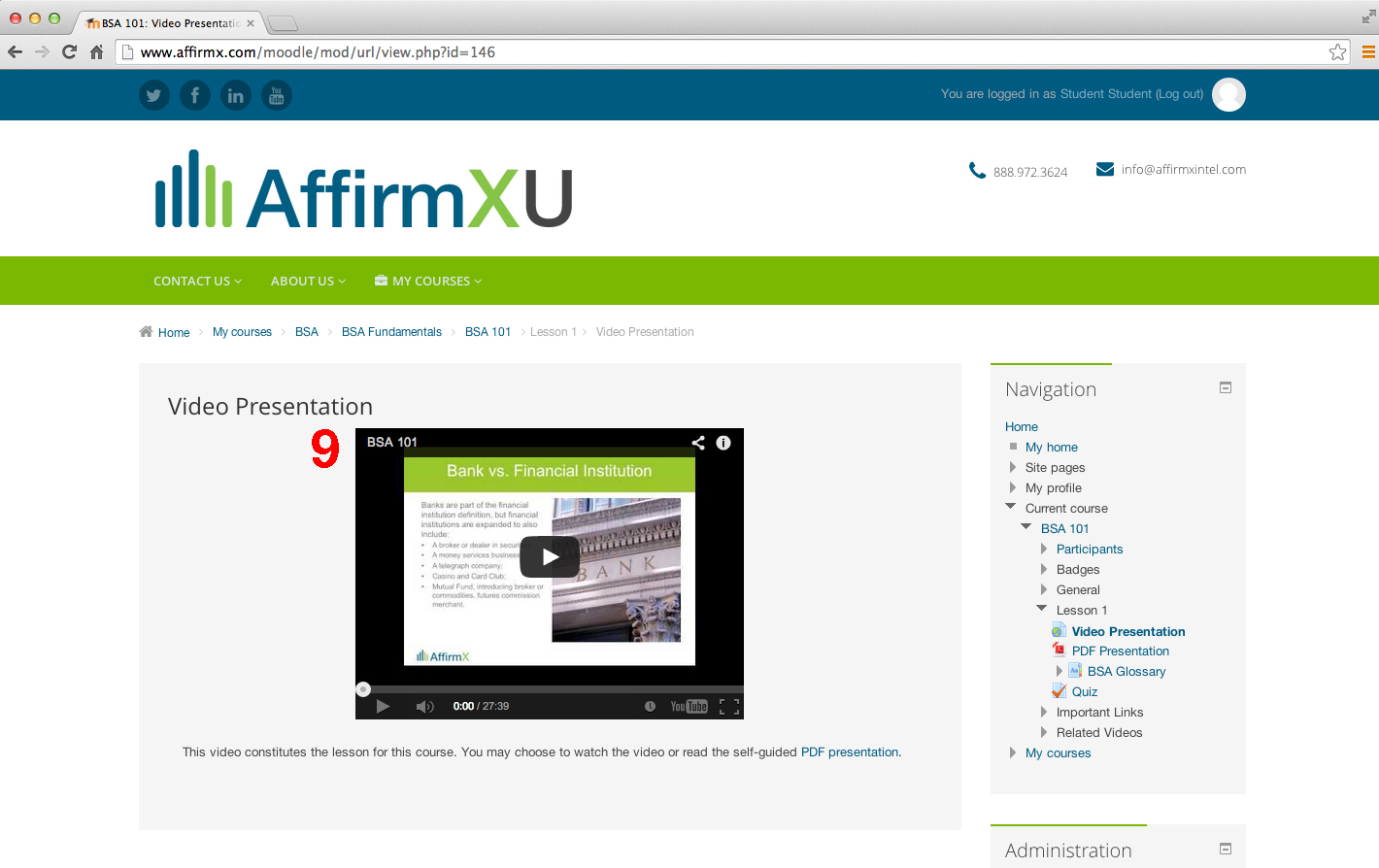
Task: Click the PDF Presentation file icon
Action: 1059,651
